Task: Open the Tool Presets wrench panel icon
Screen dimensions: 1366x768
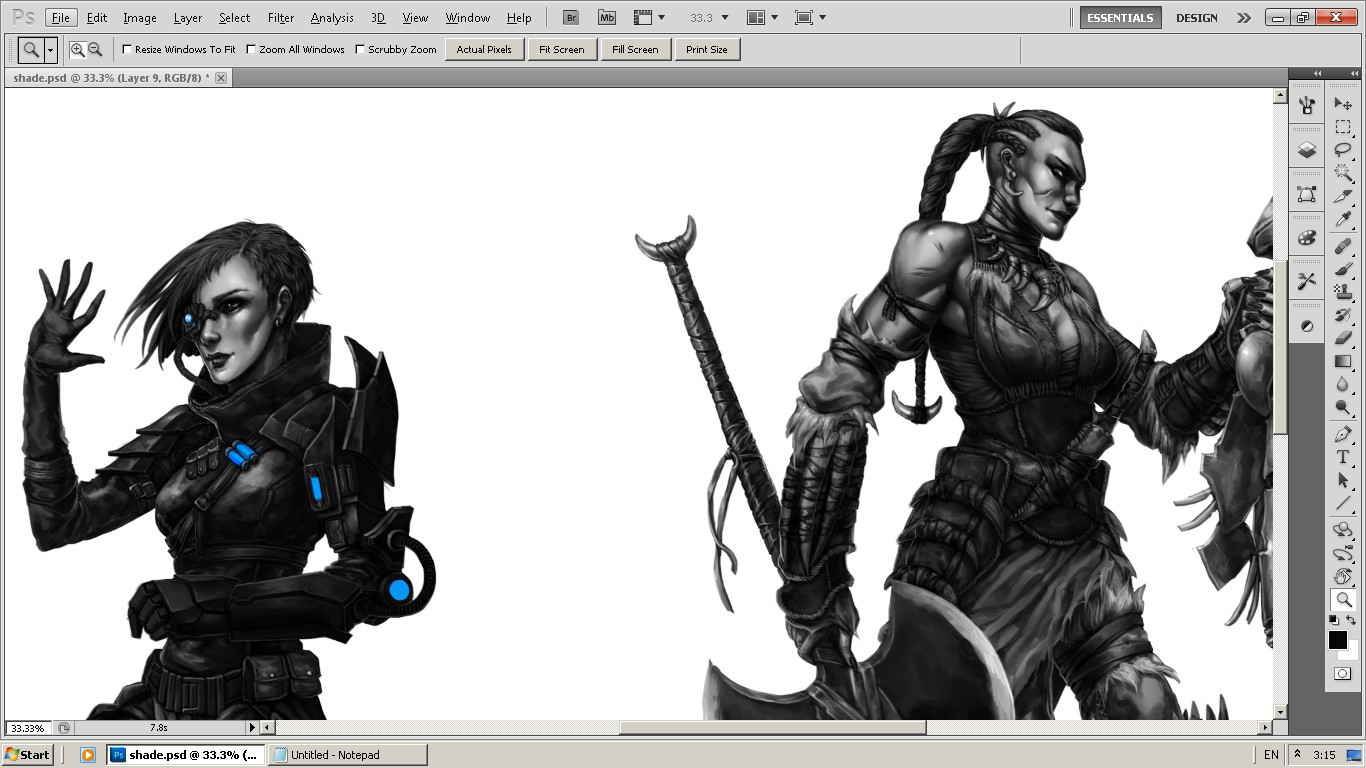Action: pos(1307,282)
